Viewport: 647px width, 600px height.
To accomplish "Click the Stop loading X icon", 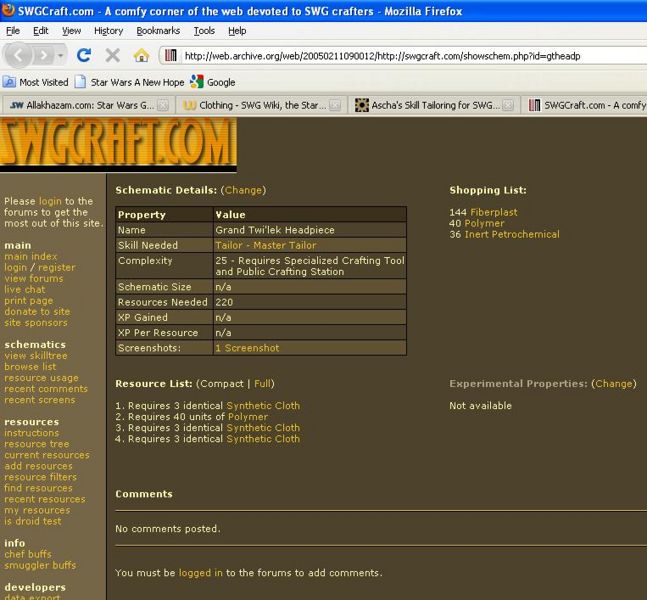I will tap(112, 55).
